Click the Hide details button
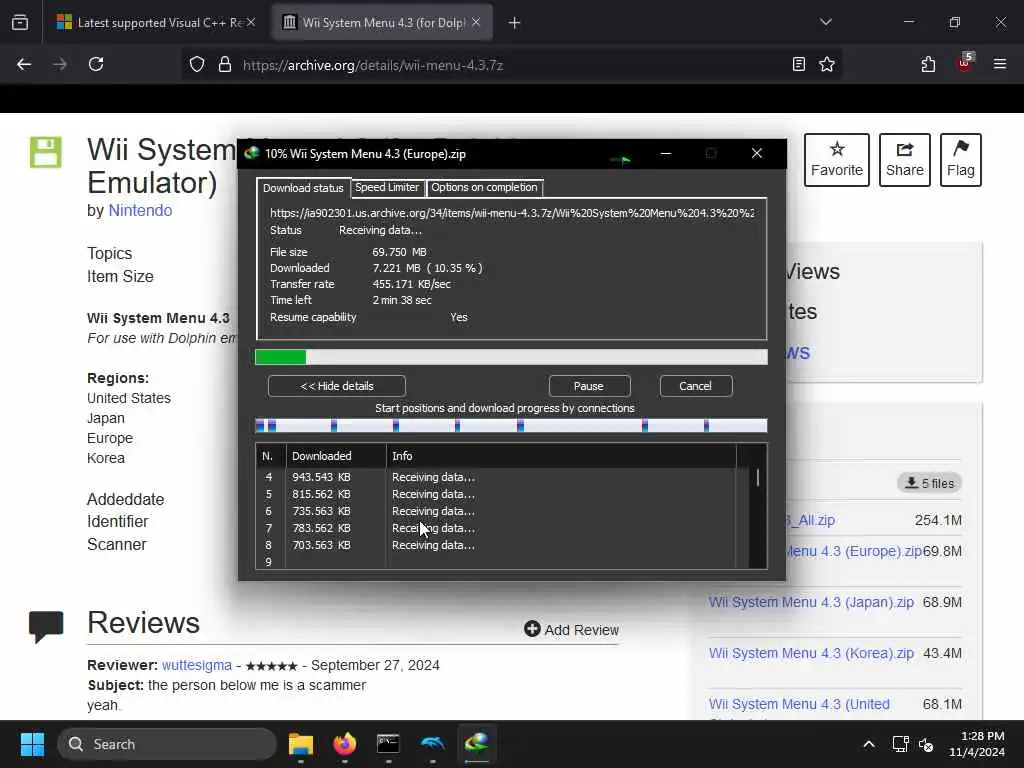Image resolution: width=1024 pixels, height=768 pixels. tap(336, 386)
